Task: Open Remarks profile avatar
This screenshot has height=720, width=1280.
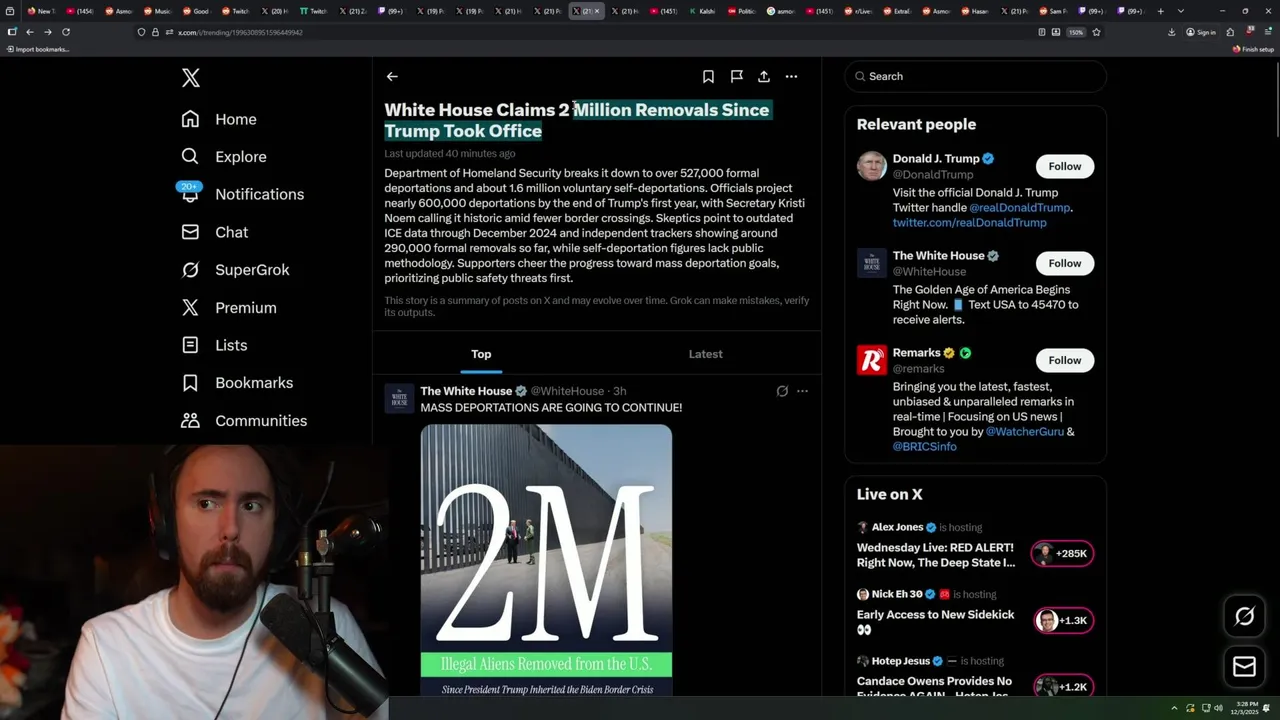Action: pos(871,360)
